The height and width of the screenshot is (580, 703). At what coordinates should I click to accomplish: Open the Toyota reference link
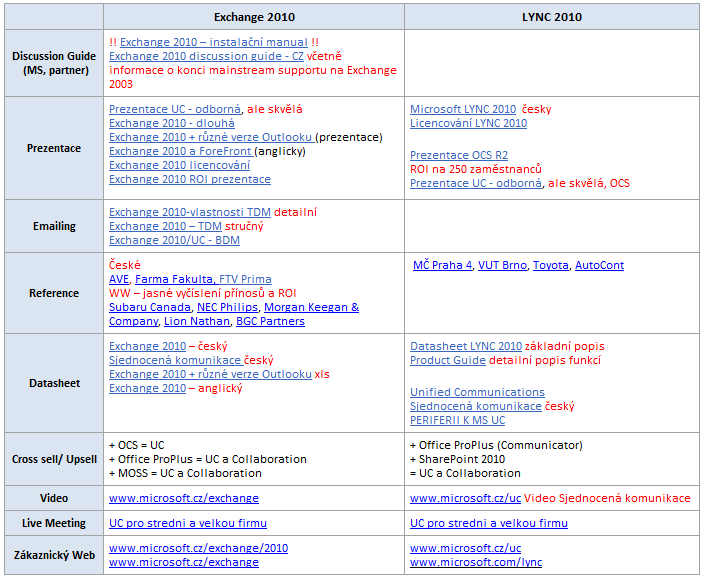tap(551, 265)
